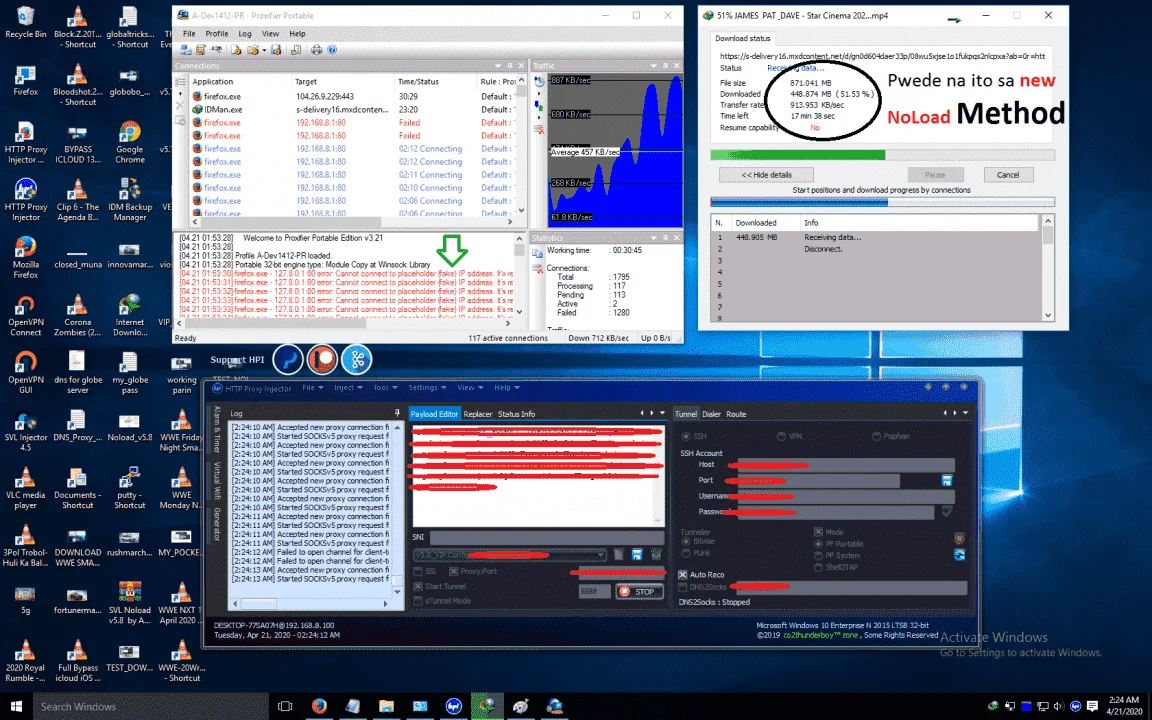This screenshot has width=1152, height=720.
Task: Open Proxy Servers icon in Proxifier toolbar
Action: [x=185, y=50]
